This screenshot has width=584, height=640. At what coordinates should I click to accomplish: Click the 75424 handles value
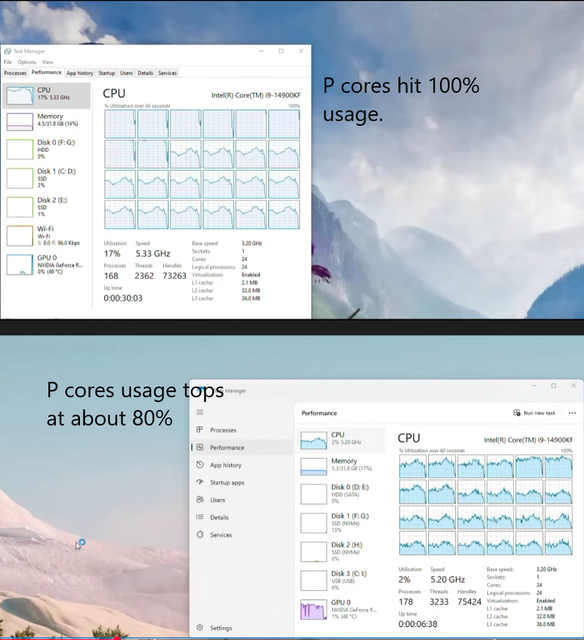coord(469,602)
